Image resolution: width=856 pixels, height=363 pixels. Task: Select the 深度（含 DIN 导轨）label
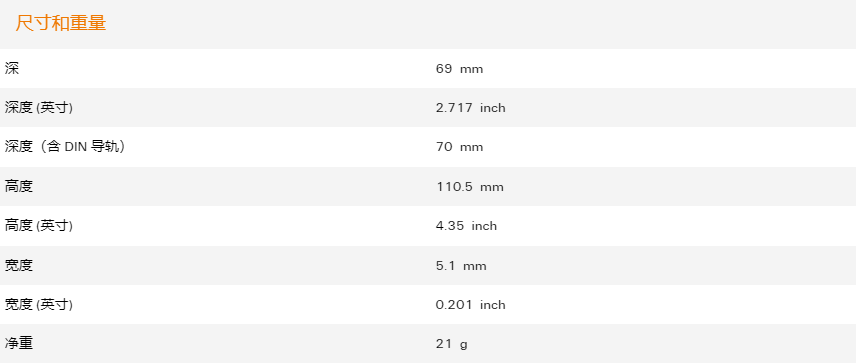pos(66,147)
